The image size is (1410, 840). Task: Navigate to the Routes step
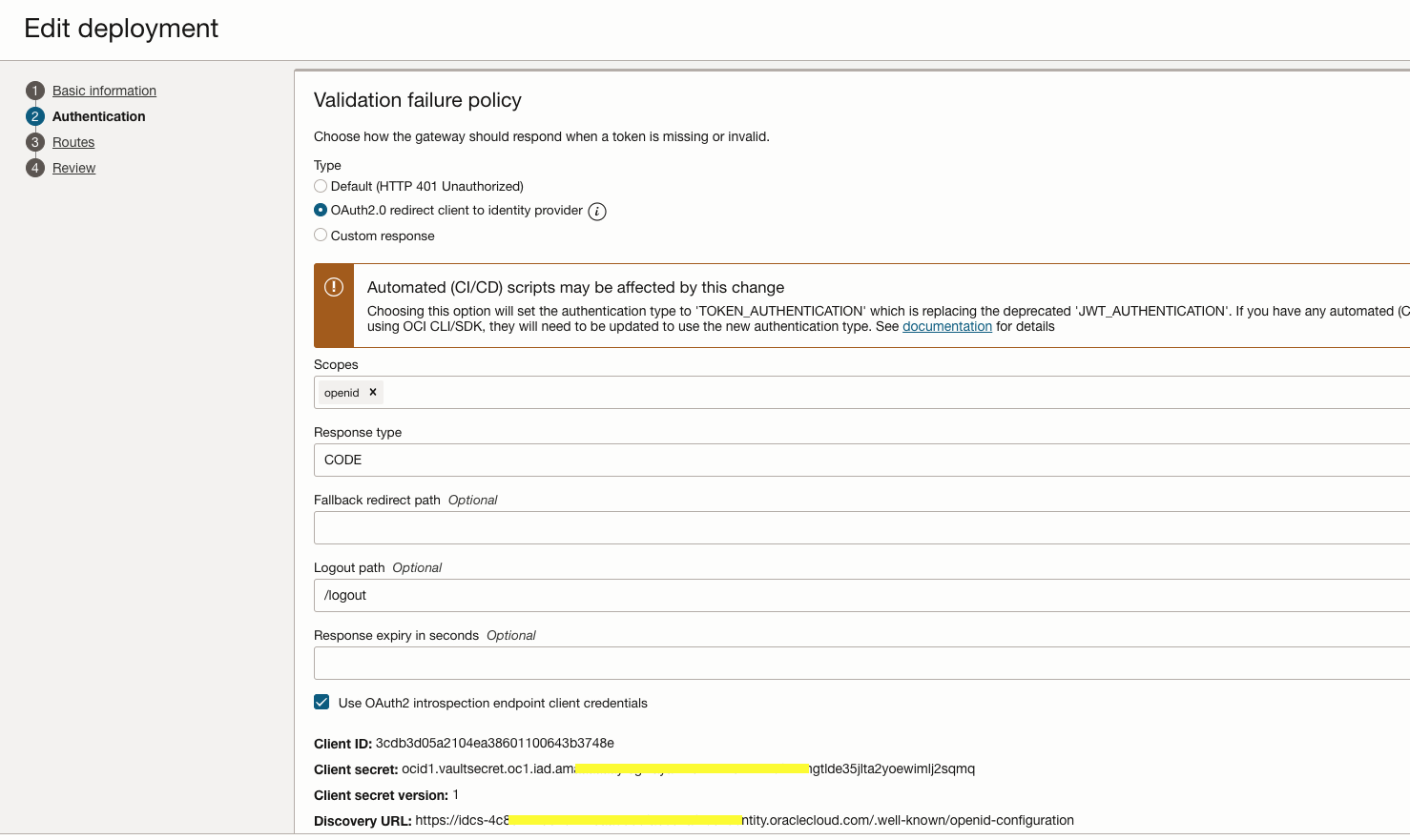point(73,142)
